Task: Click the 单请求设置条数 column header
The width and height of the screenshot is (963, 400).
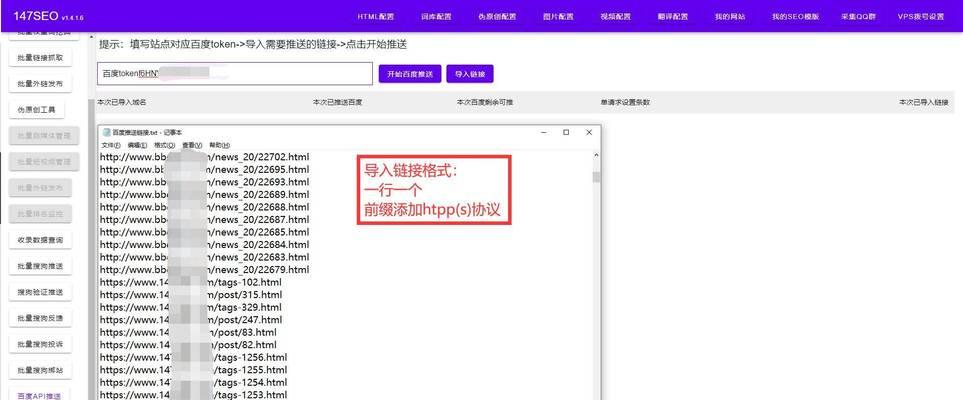Action: (x=625, y=102)
